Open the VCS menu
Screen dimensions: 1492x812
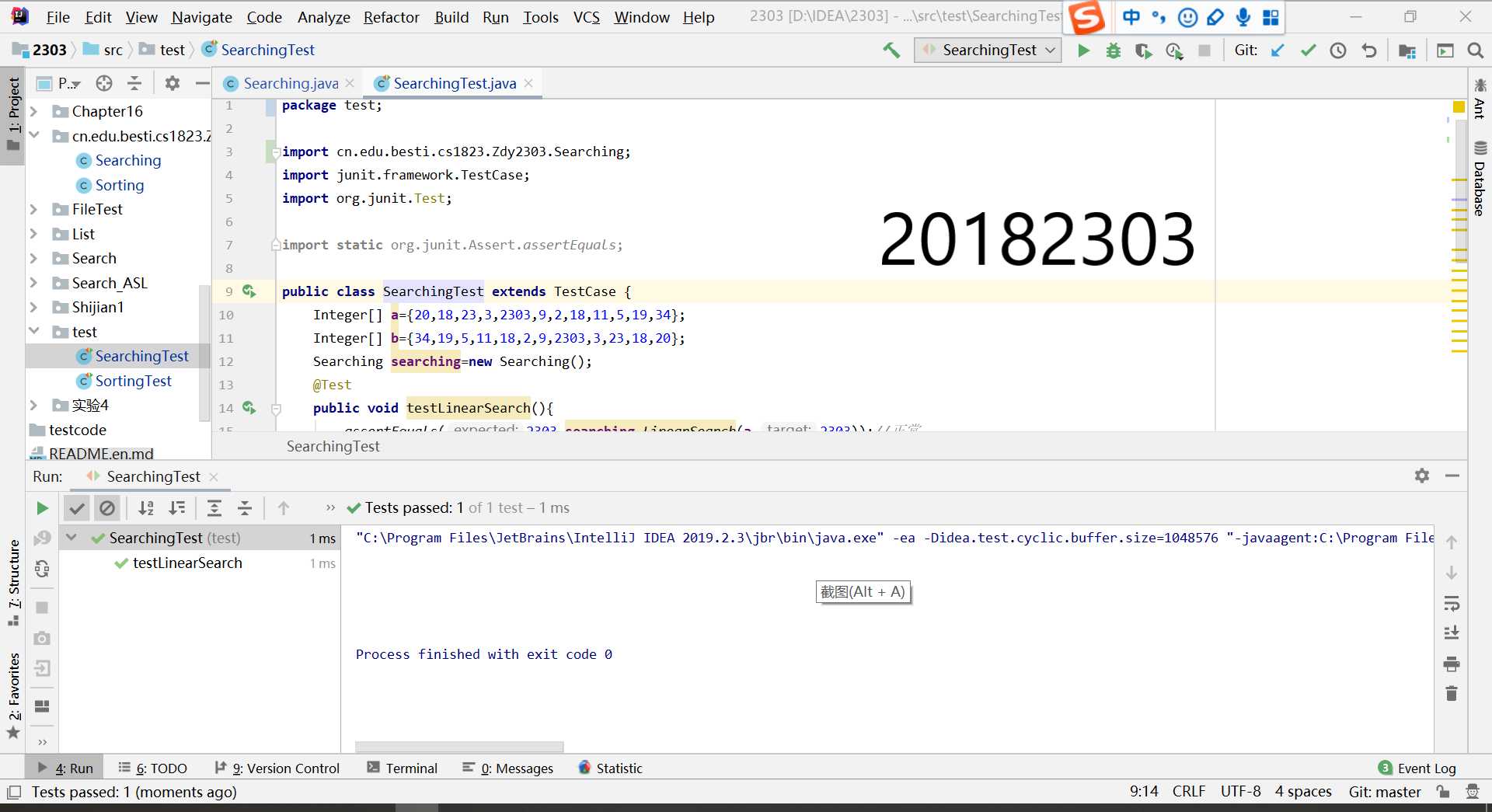point(586,17)
